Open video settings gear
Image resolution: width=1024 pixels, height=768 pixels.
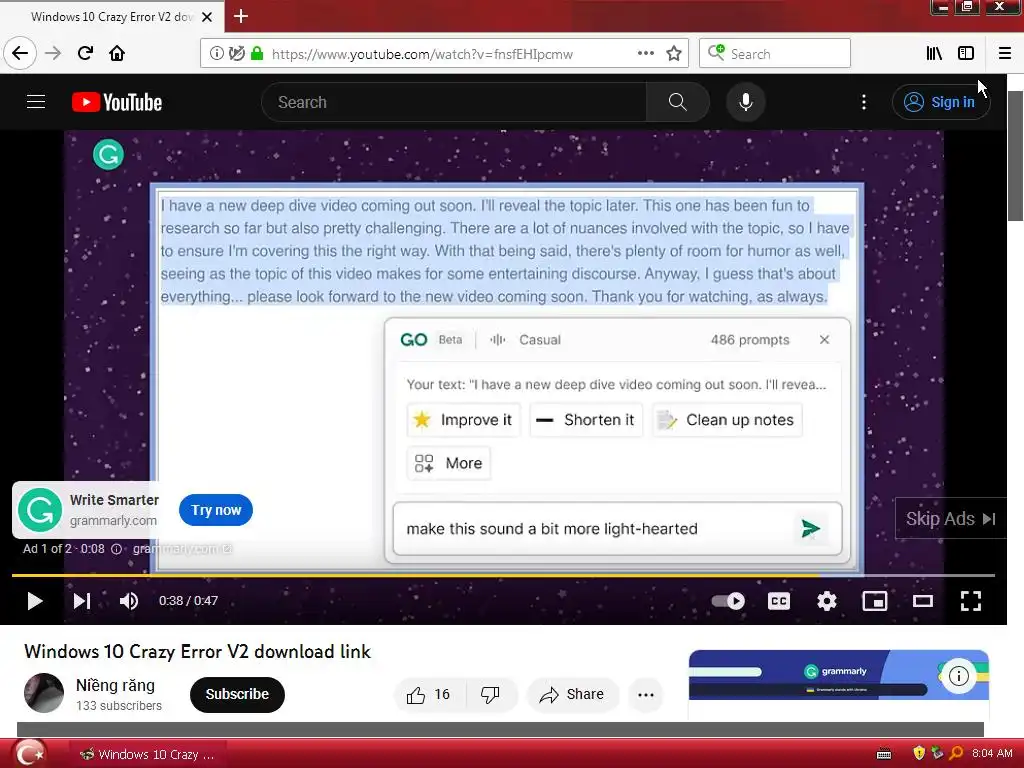pos(827,601)
